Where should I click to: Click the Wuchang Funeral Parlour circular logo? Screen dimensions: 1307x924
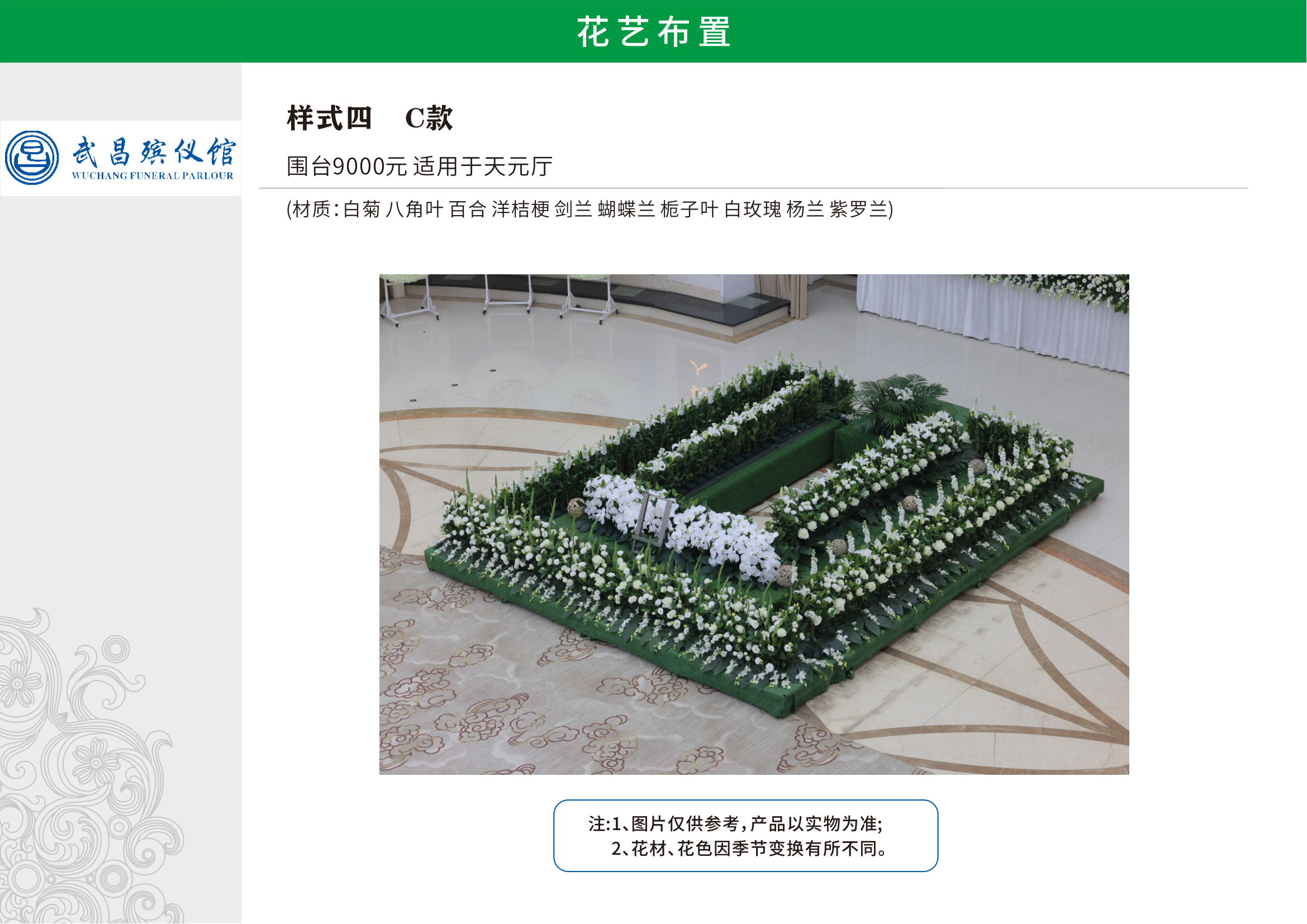pyautogui.click(x=32, y=158)
